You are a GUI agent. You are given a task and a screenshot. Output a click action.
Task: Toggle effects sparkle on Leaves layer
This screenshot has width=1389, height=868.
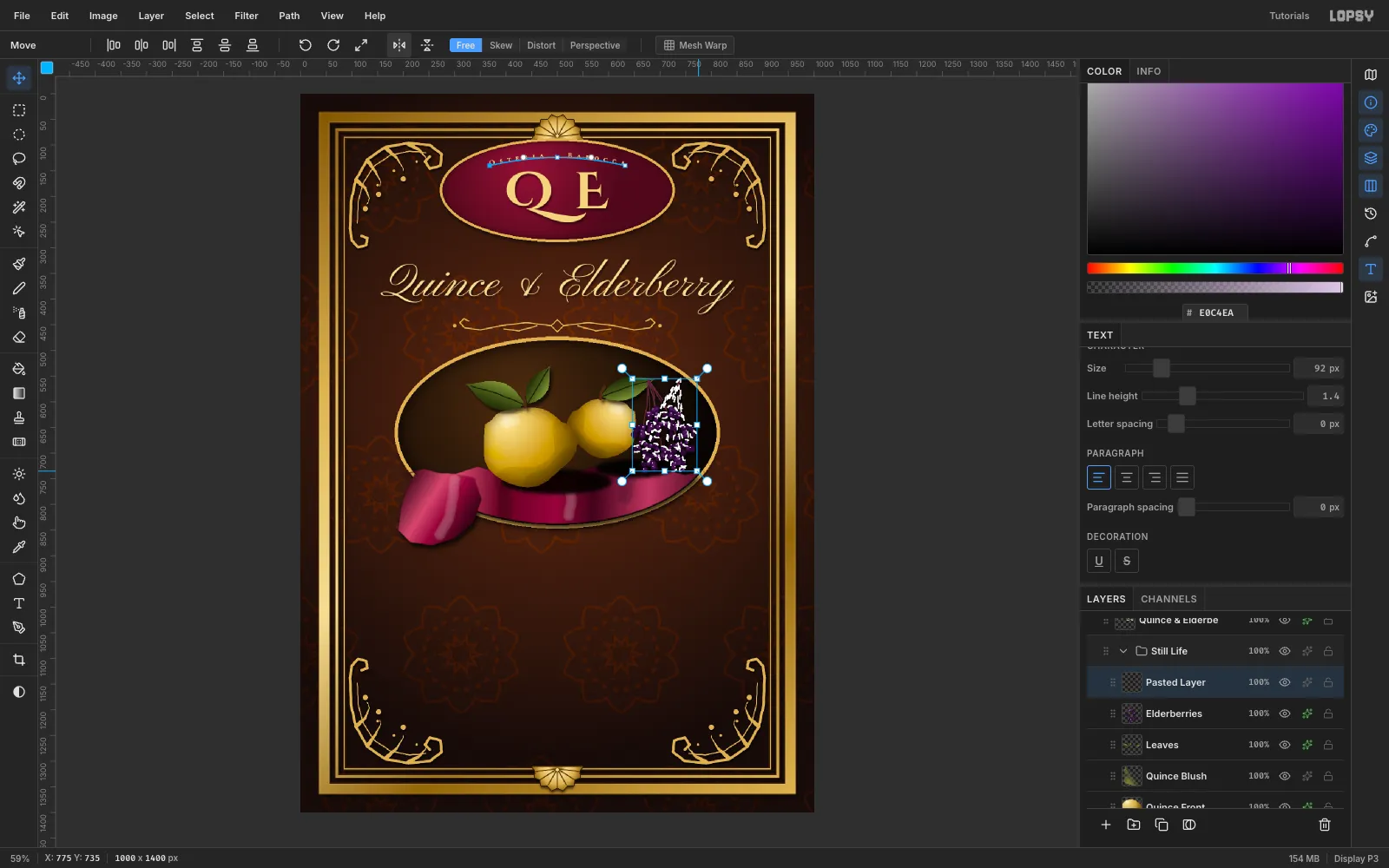coord(1307,745)
